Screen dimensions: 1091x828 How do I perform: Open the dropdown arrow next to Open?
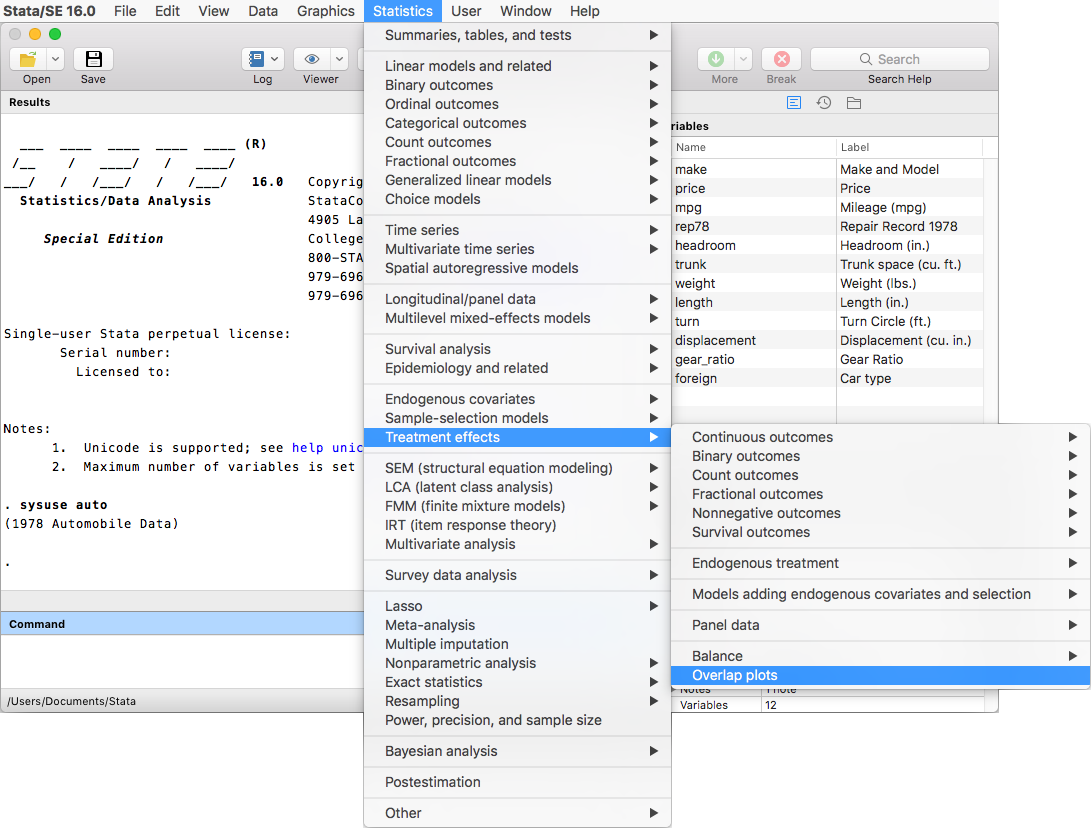click(x=55, y=59)
